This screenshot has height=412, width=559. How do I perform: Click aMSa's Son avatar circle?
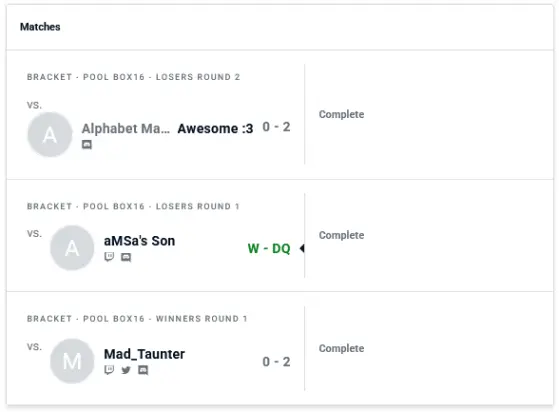click(x=72, y=248)
